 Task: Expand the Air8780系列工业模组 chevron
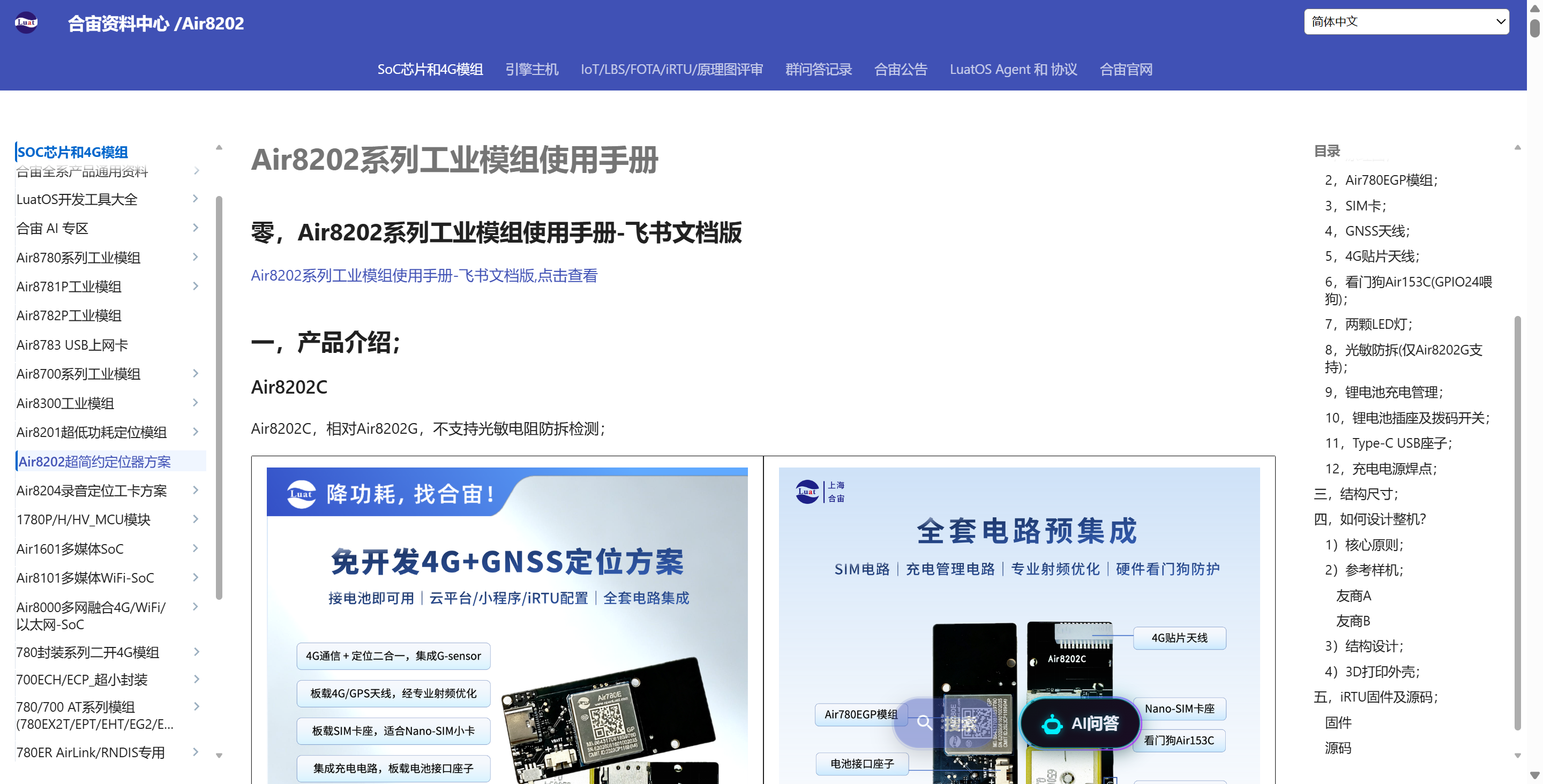tap(195, 258)
